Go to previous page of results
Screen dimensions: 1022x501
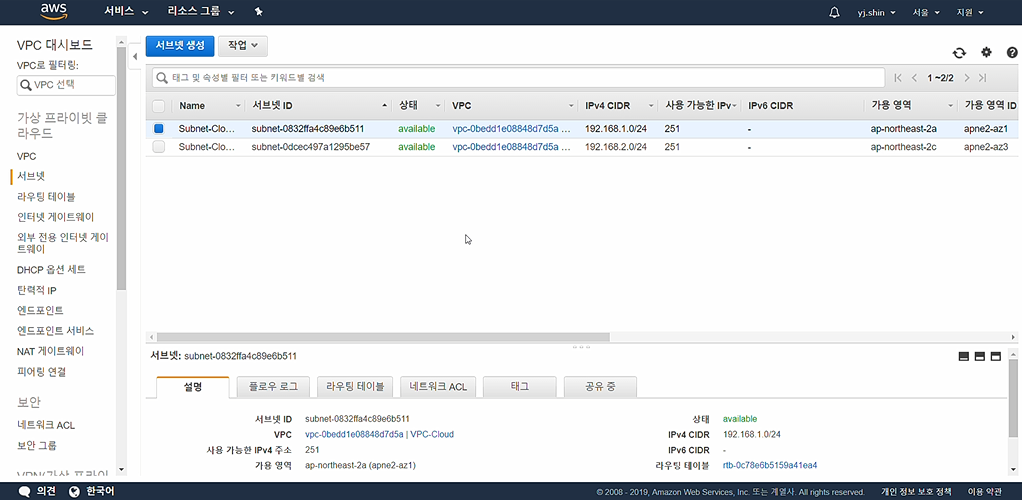[914, 78]
